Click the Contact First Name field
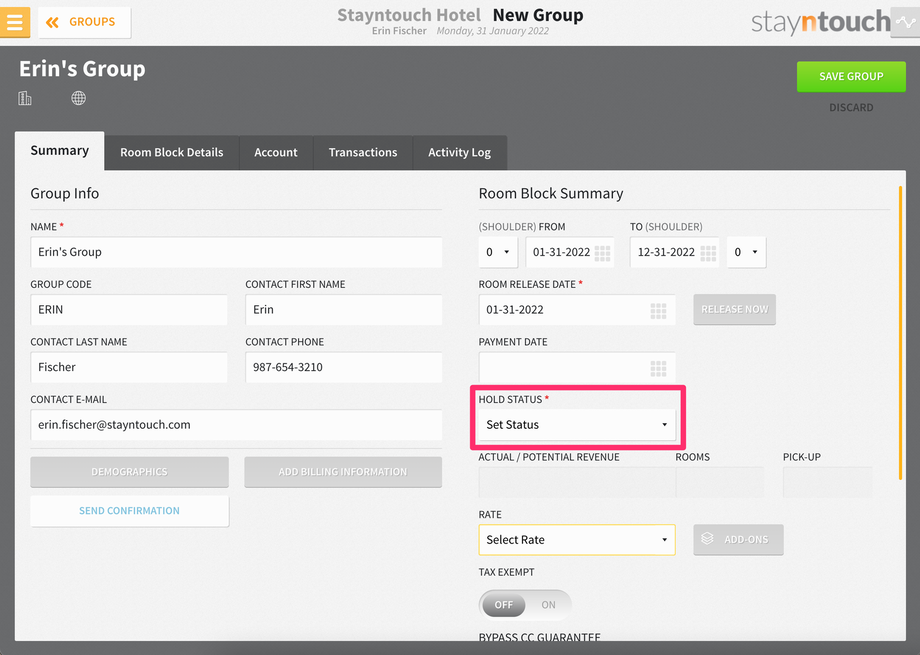The height and width of the screenshot is (655, 920). coord(343,310)
